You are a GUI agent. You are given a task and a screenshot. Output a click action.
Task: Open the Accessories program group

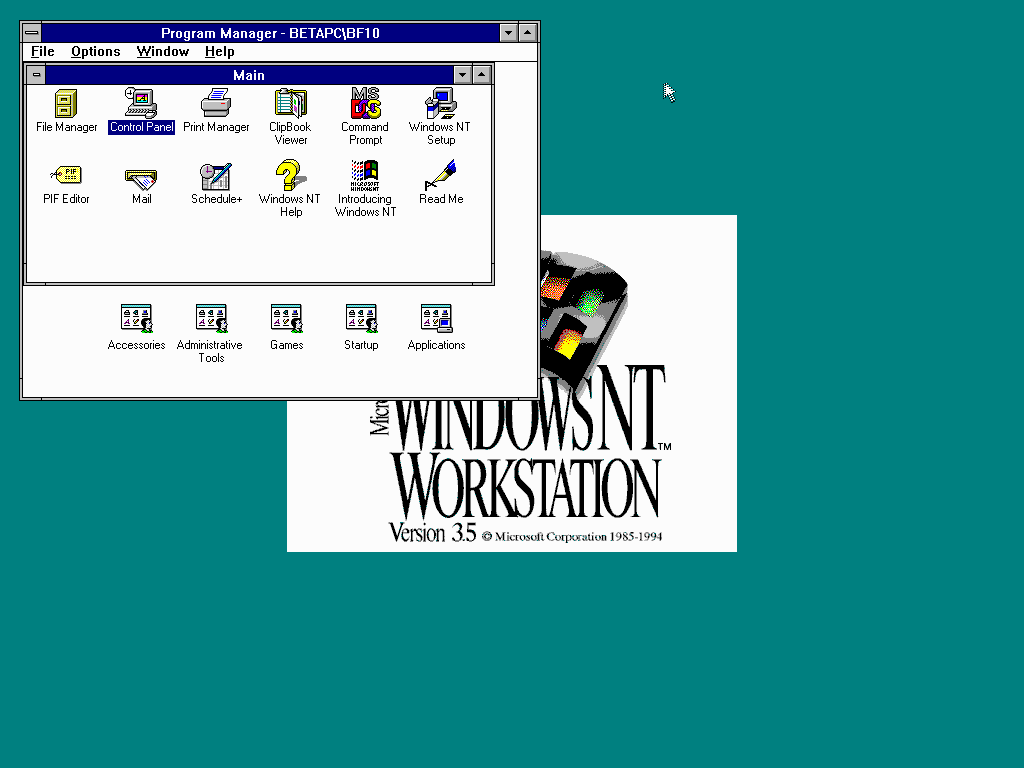coord(136,319)
